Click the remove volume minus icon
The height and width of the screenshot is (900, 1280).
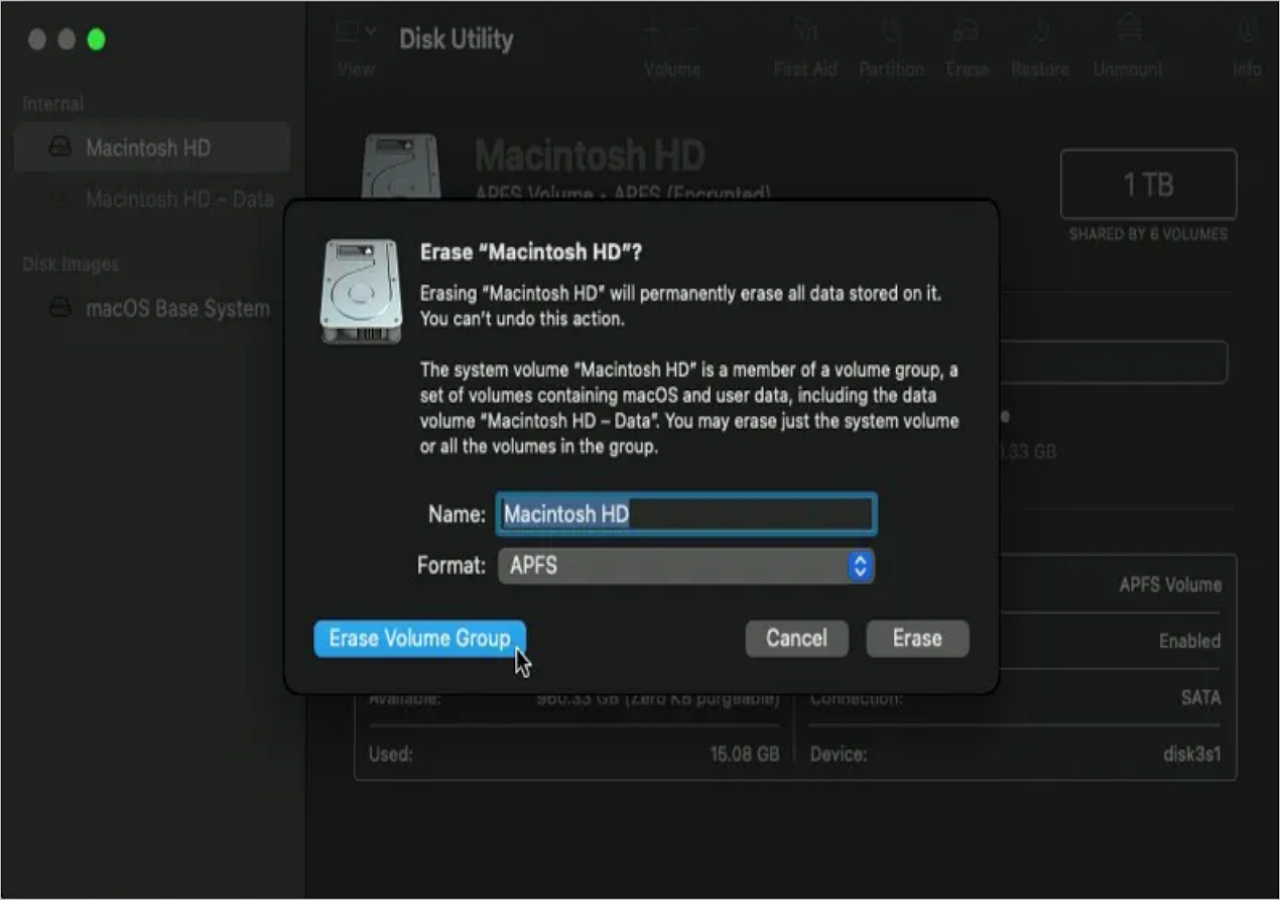[690, 32]
